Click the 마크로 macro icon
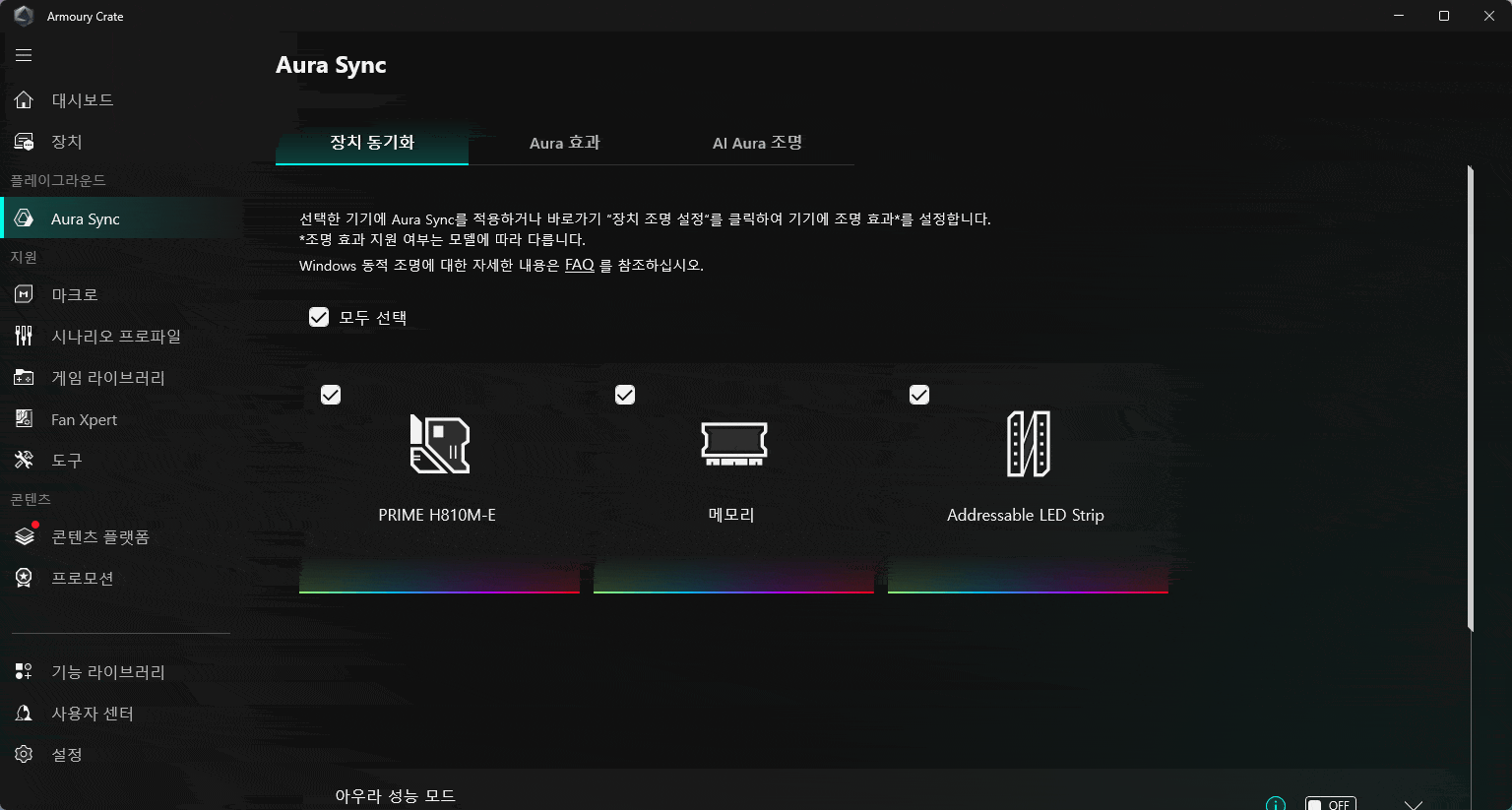 coord(24,294)
